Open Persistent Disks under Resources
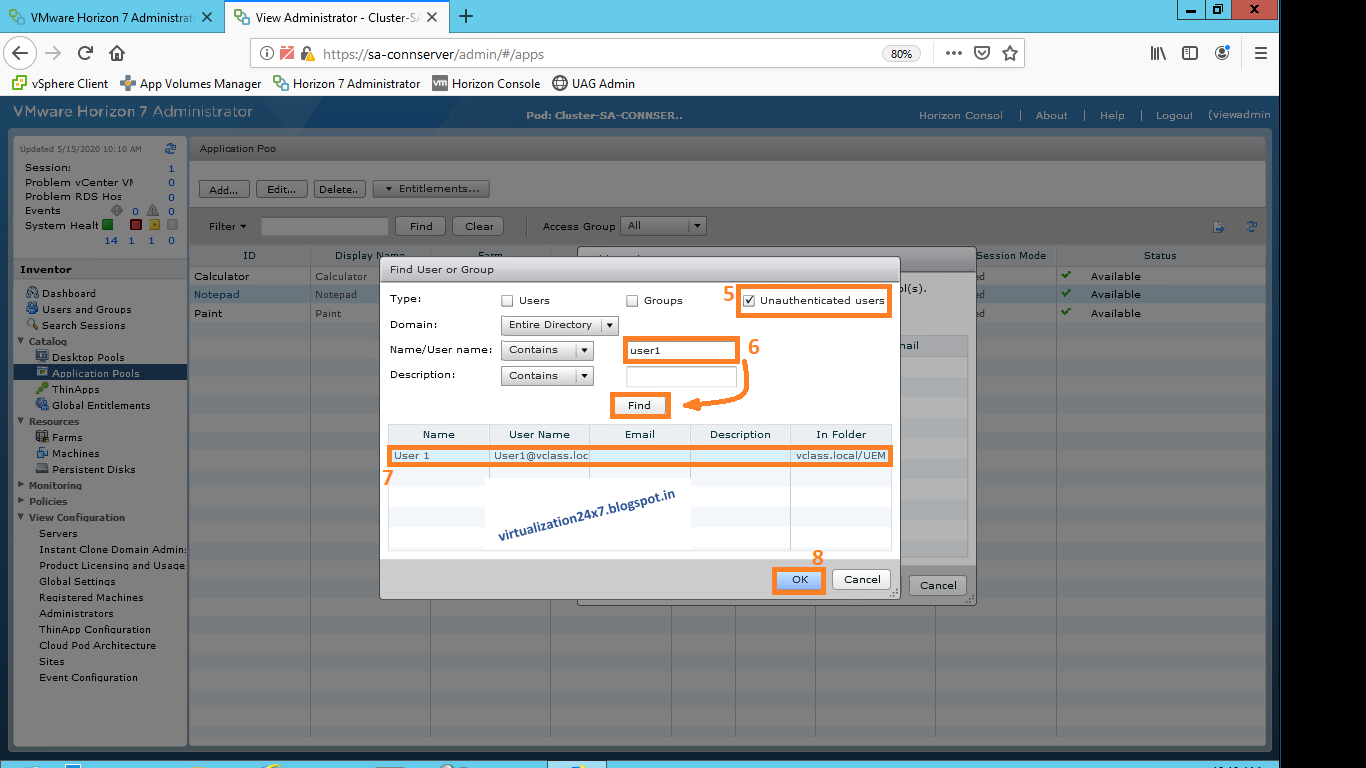 click(x=94, y=469)
